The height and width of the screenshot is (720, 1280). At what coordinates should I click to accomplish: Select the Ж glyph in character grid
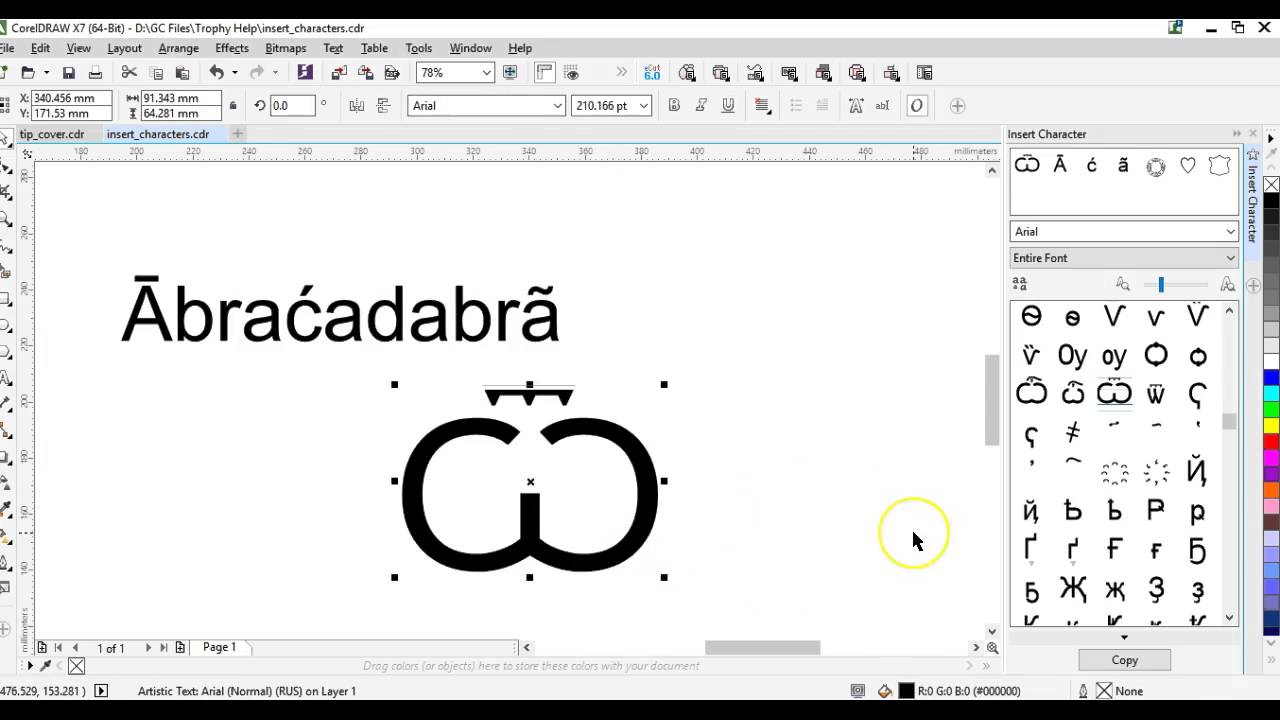tap(1073, 590)
